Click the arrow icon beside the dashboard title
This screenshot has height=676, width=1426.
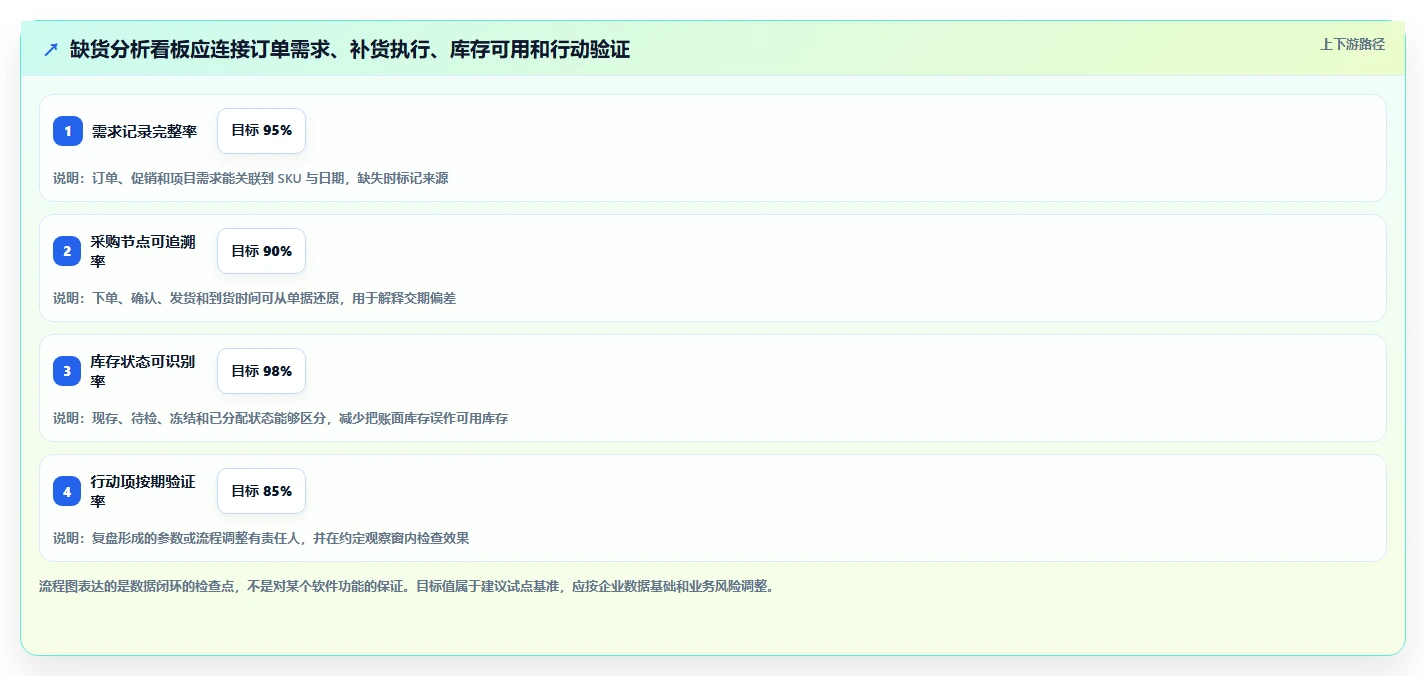[x=51, y=50]
